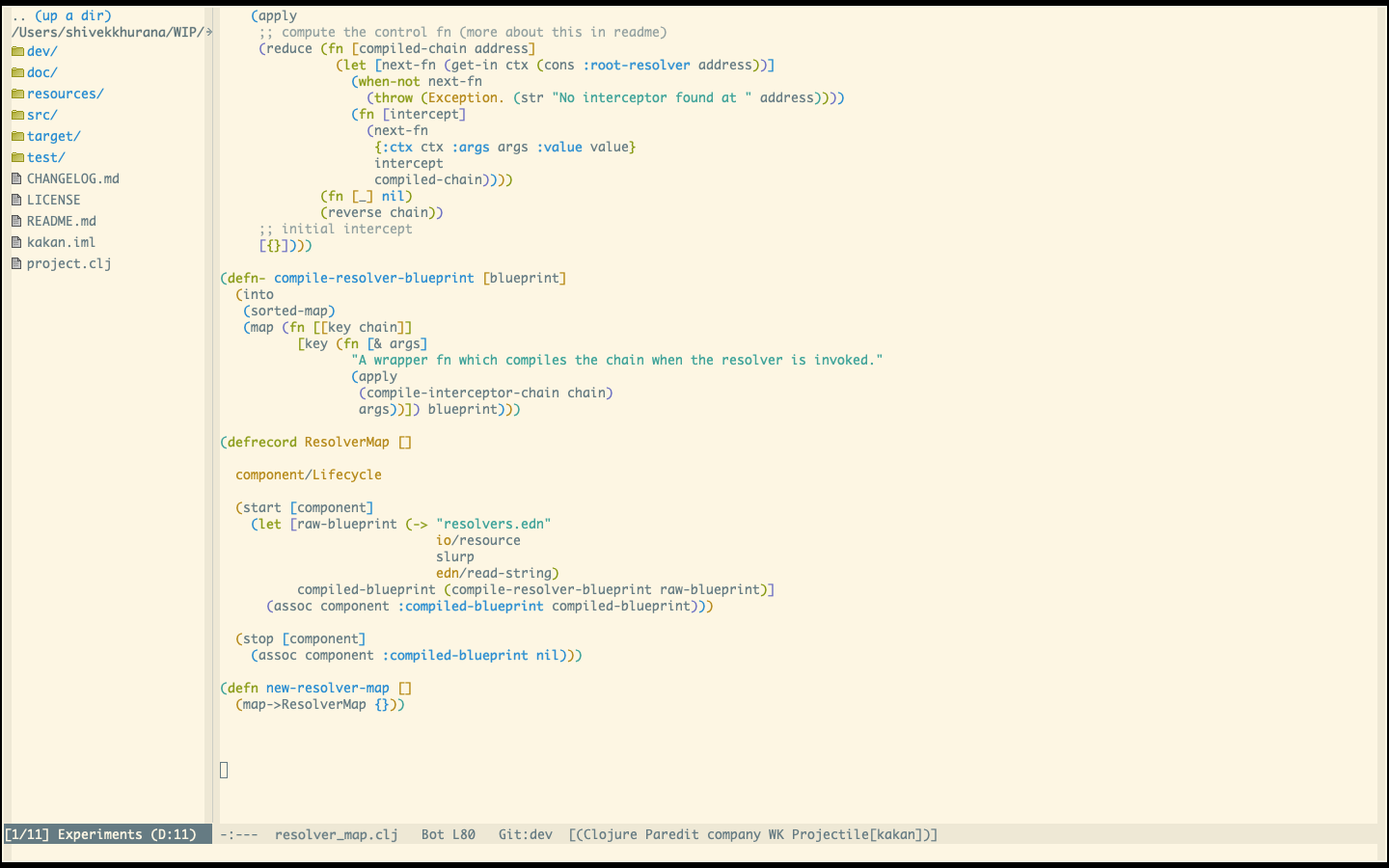Open the doc/ folder icon
The image size is (1389, 868).
coord(19,72)
